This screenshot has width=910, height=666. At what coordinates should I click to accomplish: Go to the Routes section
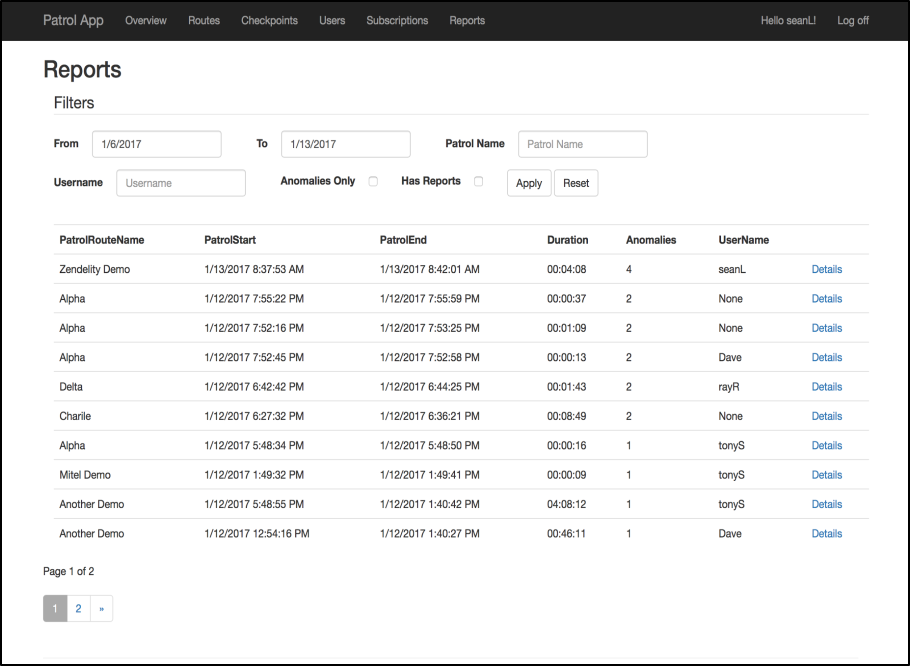pyautogui.click(x=204, y=21)
